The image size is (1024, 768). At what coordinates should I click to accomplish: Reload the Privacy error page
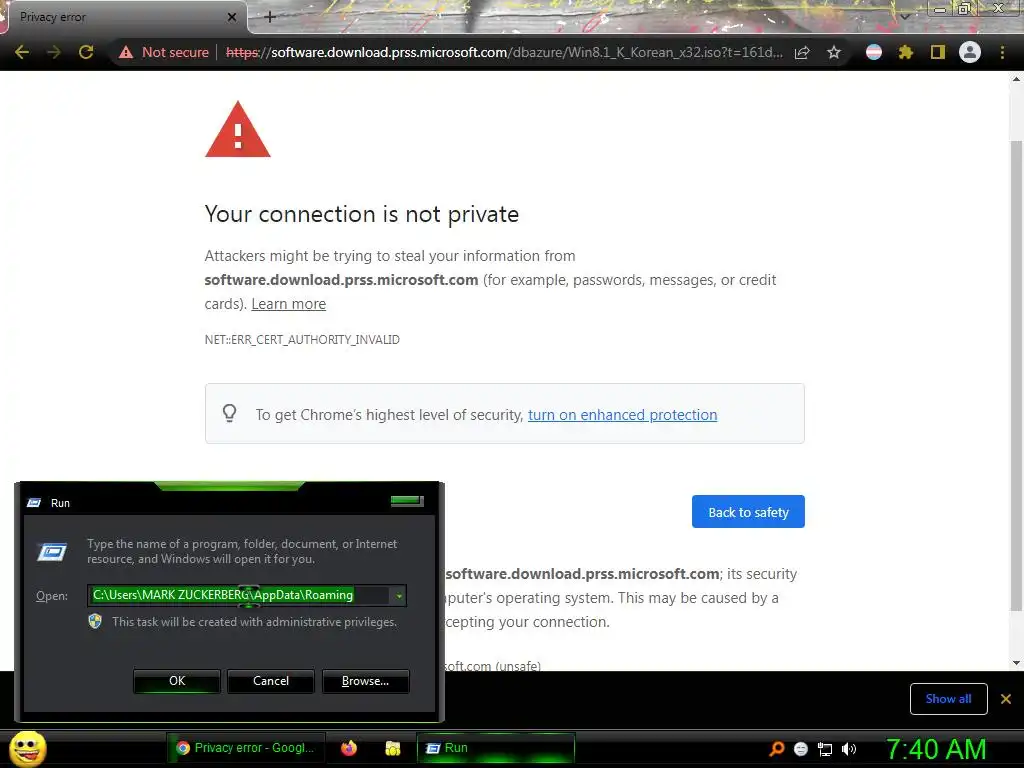coord(86,52)
